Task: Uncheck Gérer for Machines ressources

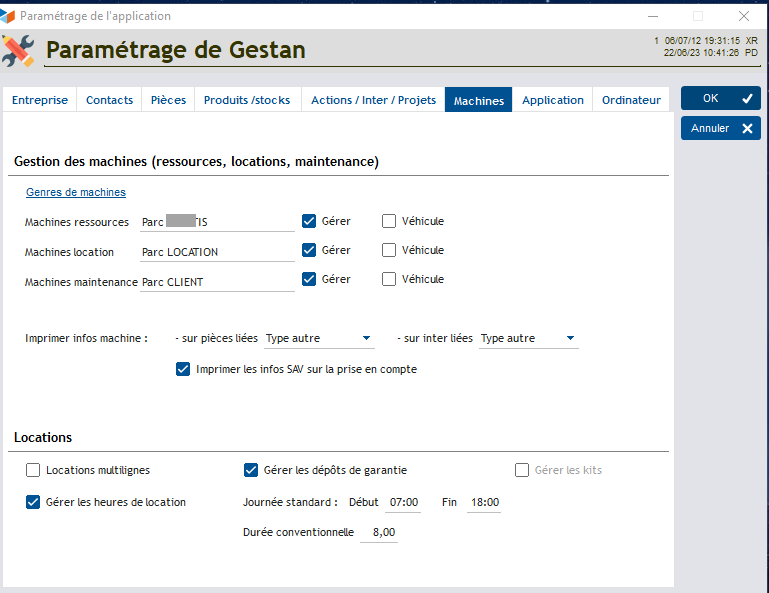Action: tap(310, 221)
